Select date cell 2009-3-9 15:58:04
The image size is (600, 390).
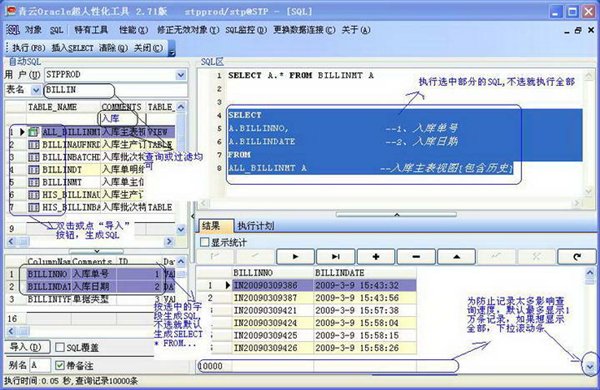[365, 323]
